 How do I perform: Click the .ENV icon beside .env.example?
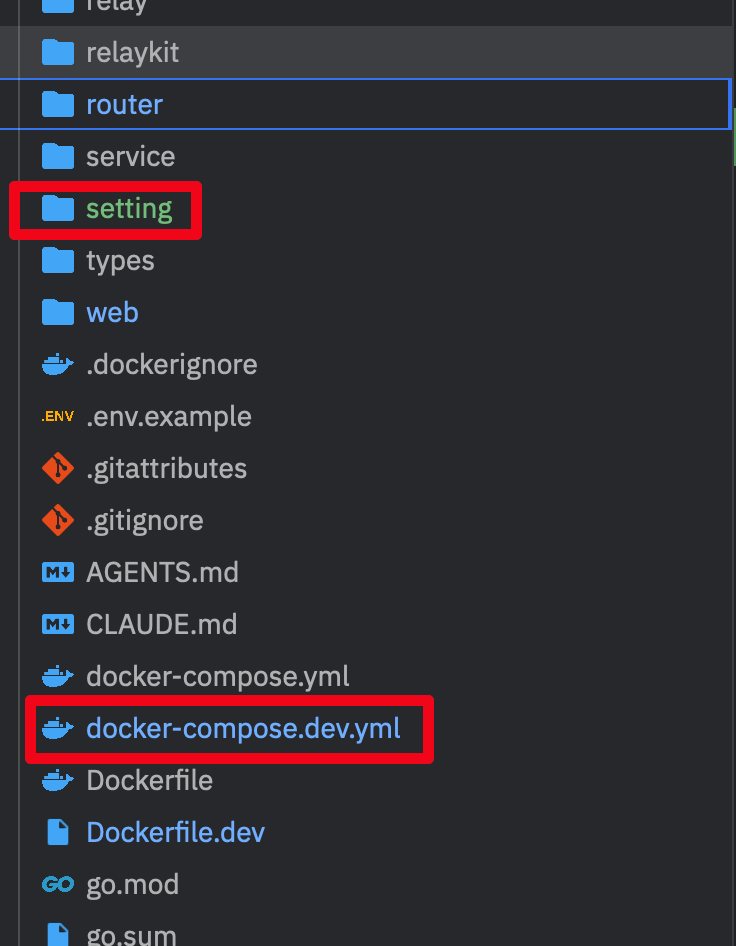[x=58, y=416]
